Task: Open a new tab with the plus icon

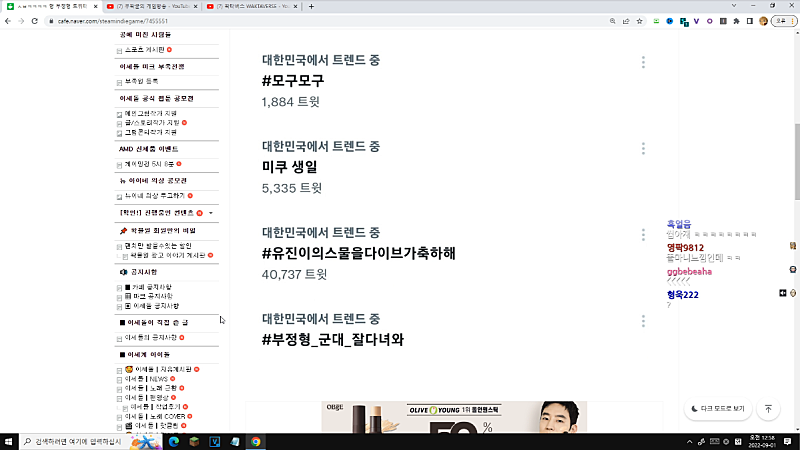Action: click(311, 6)
